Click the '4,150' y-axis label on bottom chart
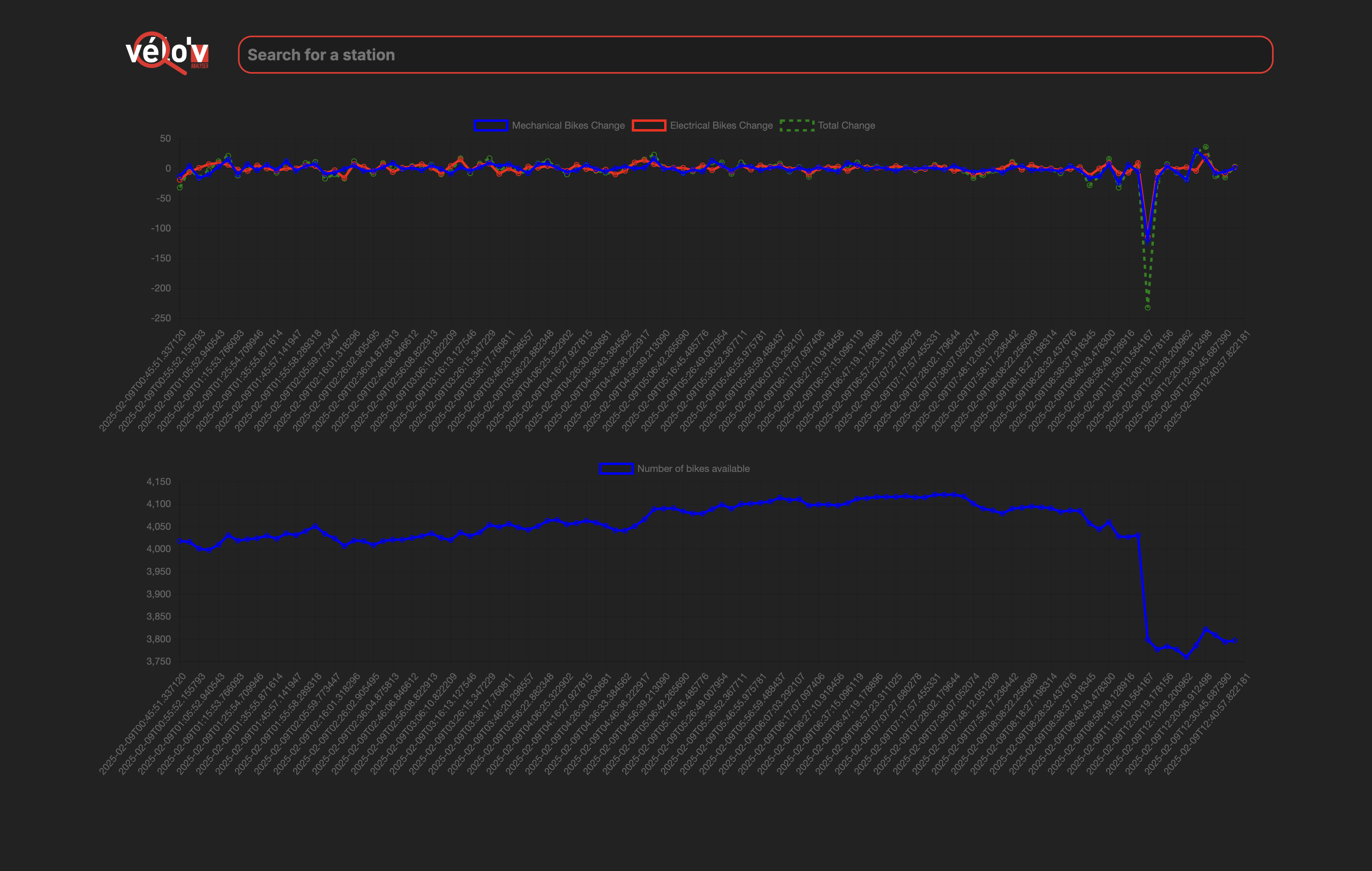Screen dimensions: 1372x871 pyautogui.click(x=158, y=481)
